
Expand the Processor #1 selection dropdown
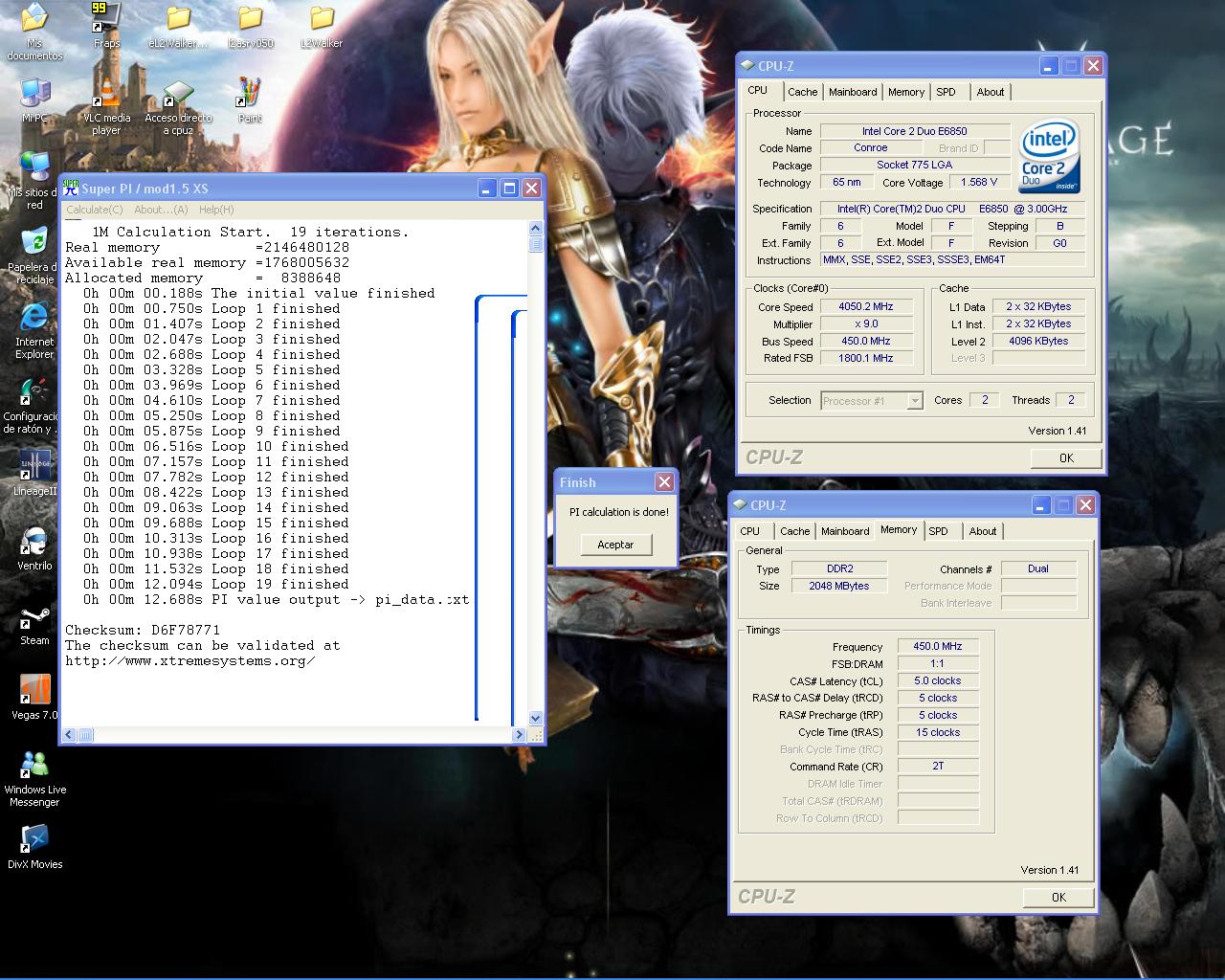914,401
